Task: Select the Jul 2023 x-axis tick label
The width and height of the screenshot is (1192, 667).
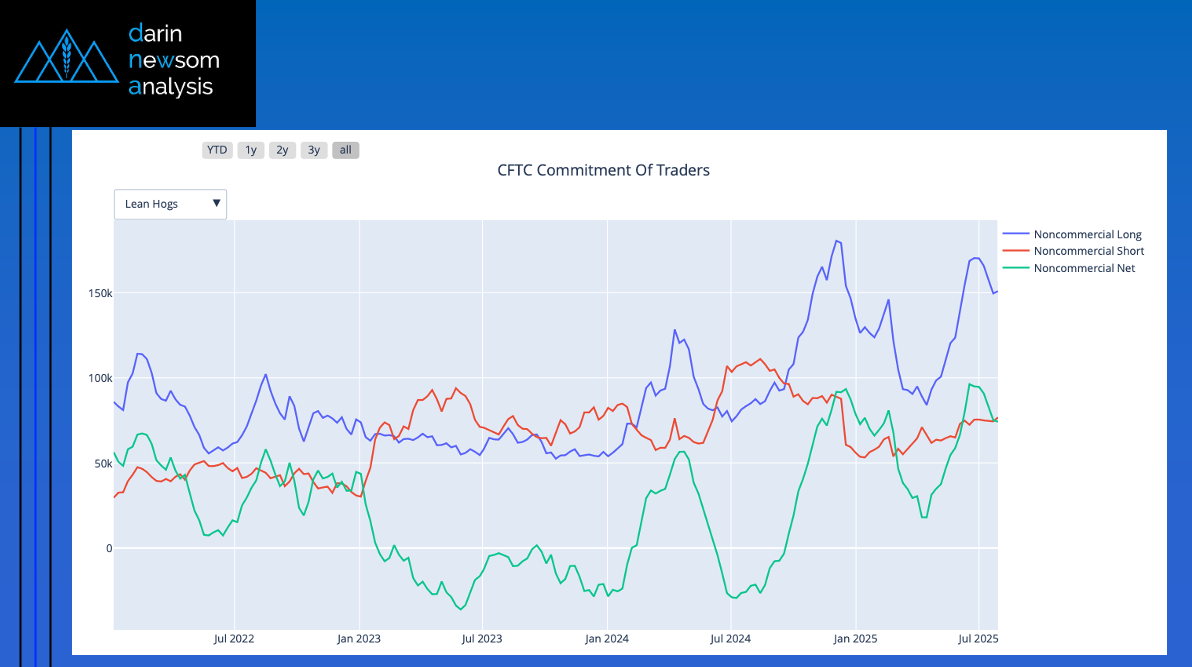Action: pos(482,638)
